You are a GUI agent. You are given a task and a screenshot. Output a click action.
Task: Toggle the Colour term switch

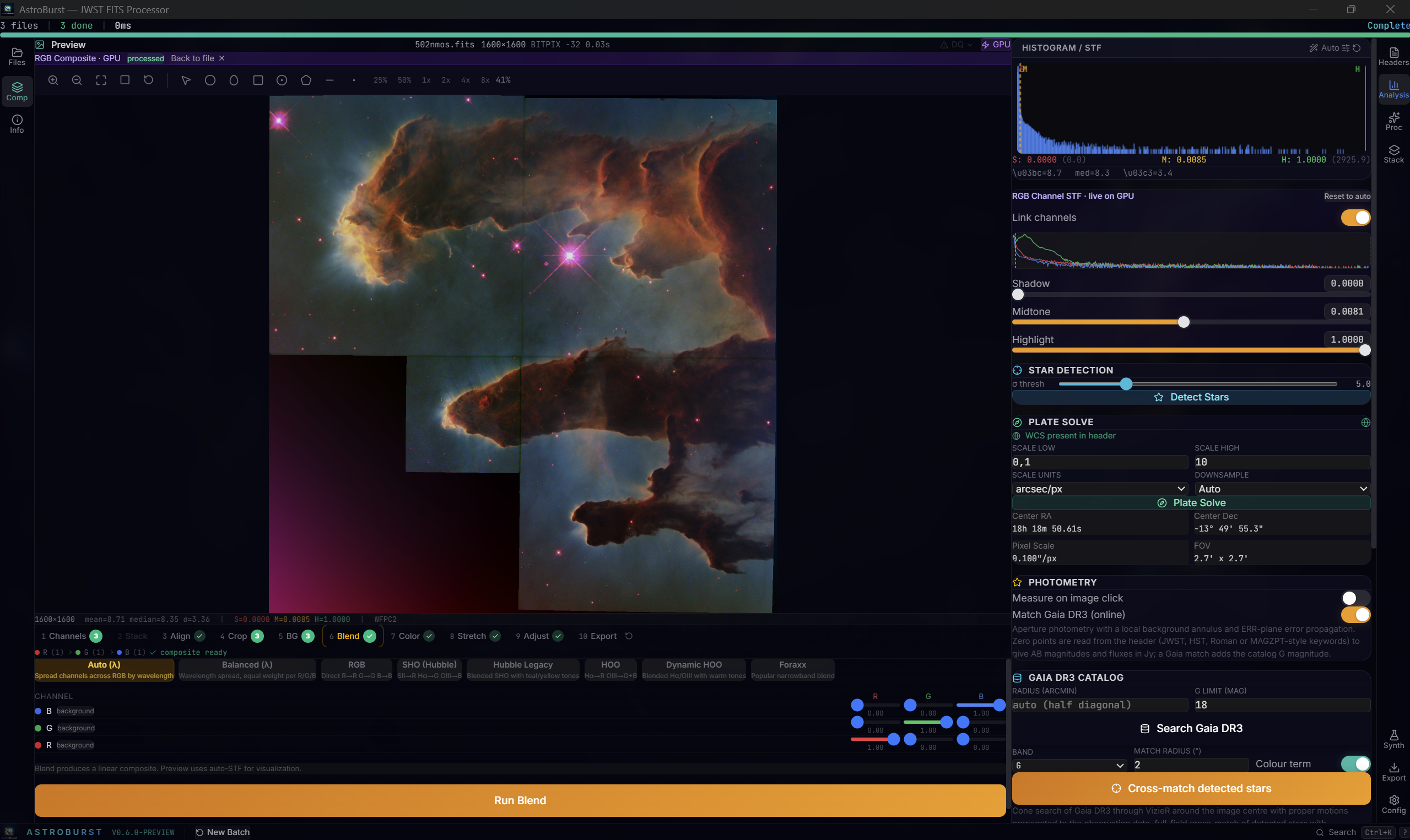click(x=1355, y=764)
